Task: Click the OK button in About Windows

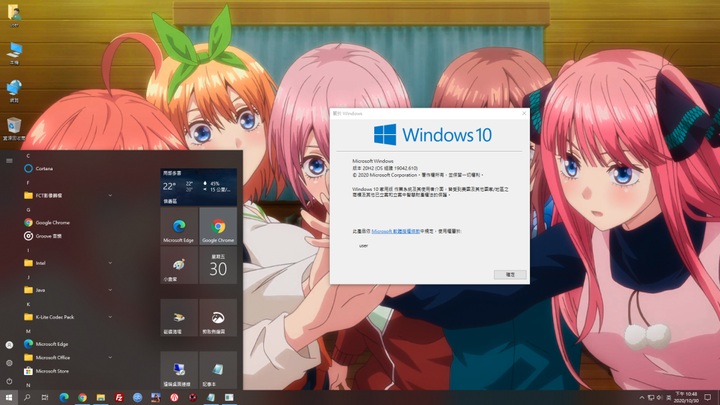Action: tap(510, 275)
